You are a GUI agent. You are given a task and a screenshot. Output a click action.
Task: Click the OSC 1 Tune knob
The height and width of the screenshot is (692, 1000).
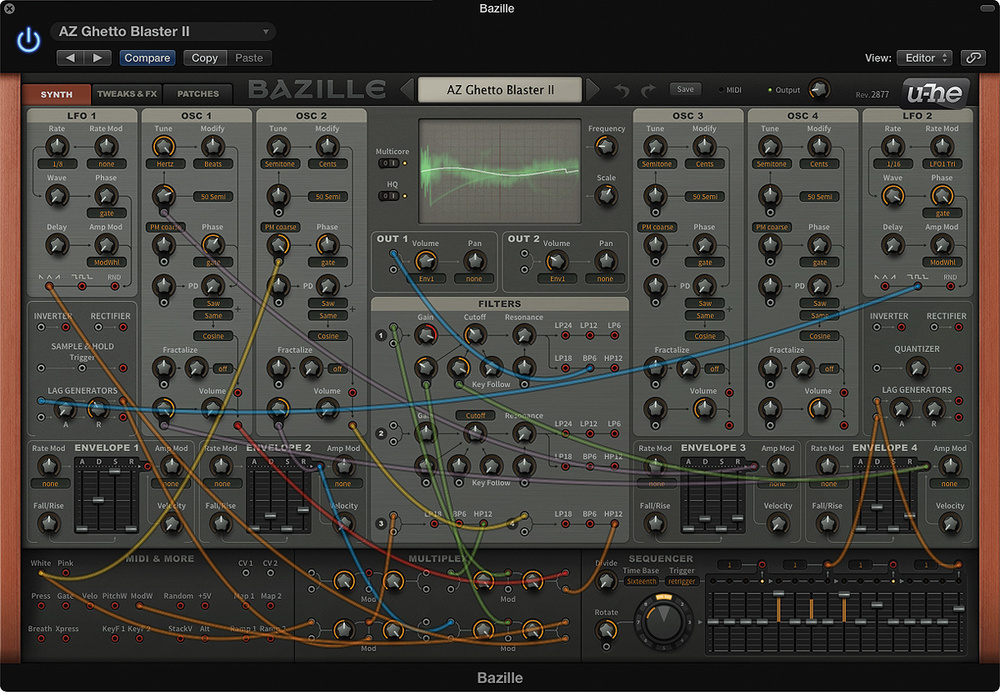click(164, 147)
